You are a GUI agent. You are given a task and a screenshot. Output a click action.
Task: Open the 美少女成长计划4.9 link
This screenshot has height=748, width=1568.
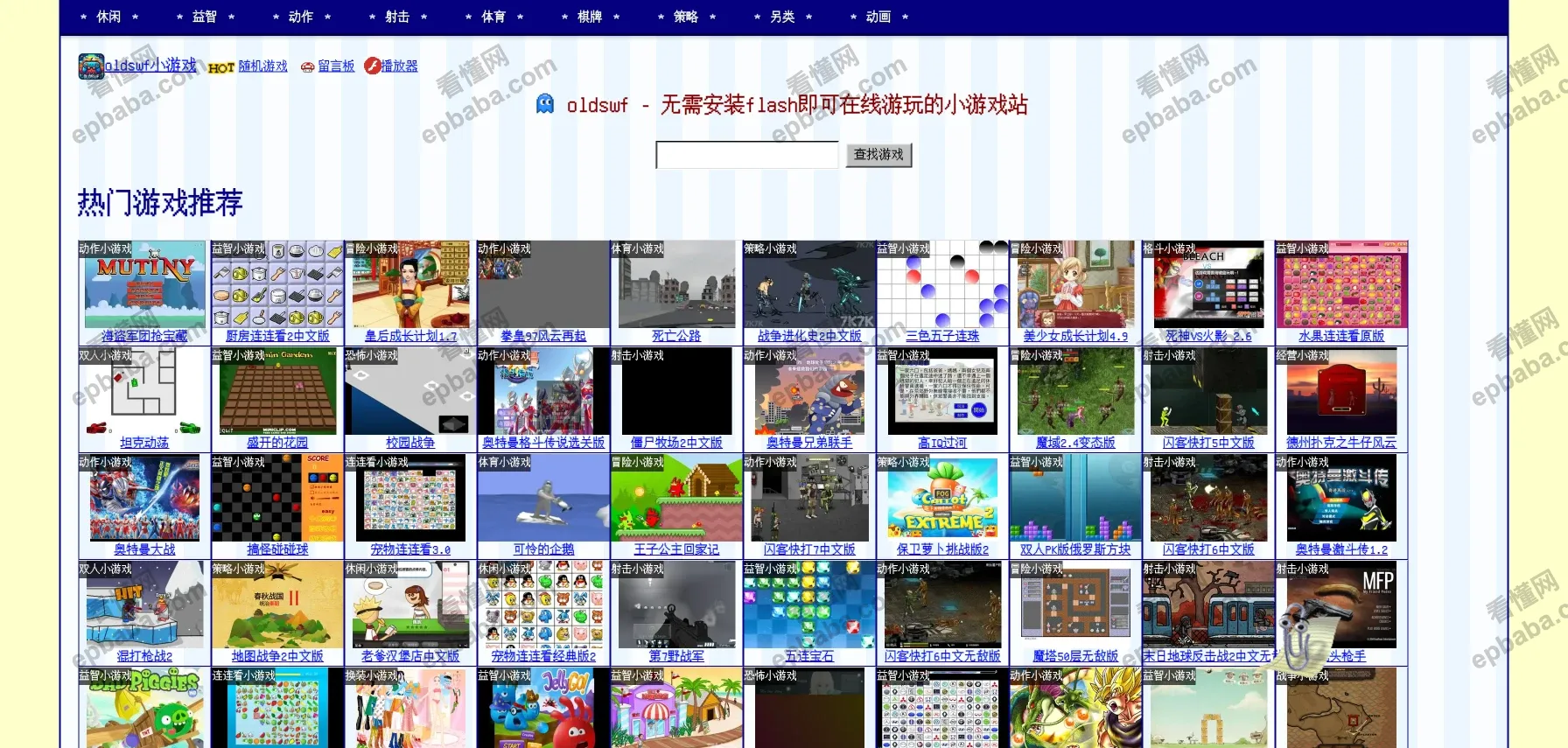pyautogui.click(x=1075, y=336)
